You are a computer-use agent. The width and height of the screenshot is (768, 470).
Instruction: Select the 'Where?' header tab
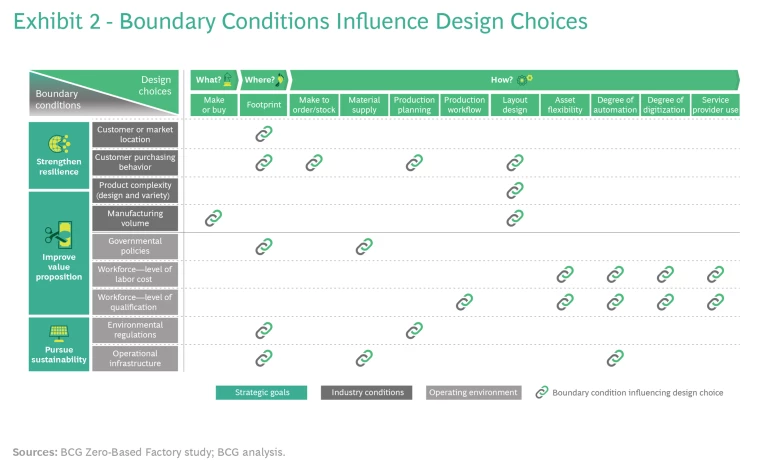click(264, 79)
